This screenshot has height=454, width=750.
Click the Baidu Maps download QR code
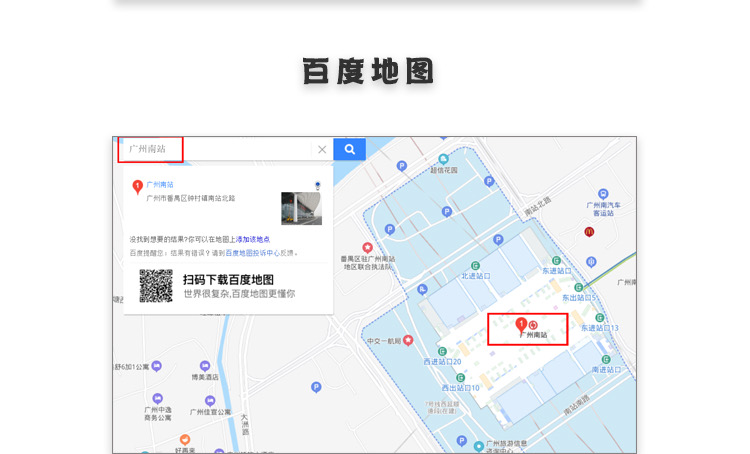(x=156, y=286)
